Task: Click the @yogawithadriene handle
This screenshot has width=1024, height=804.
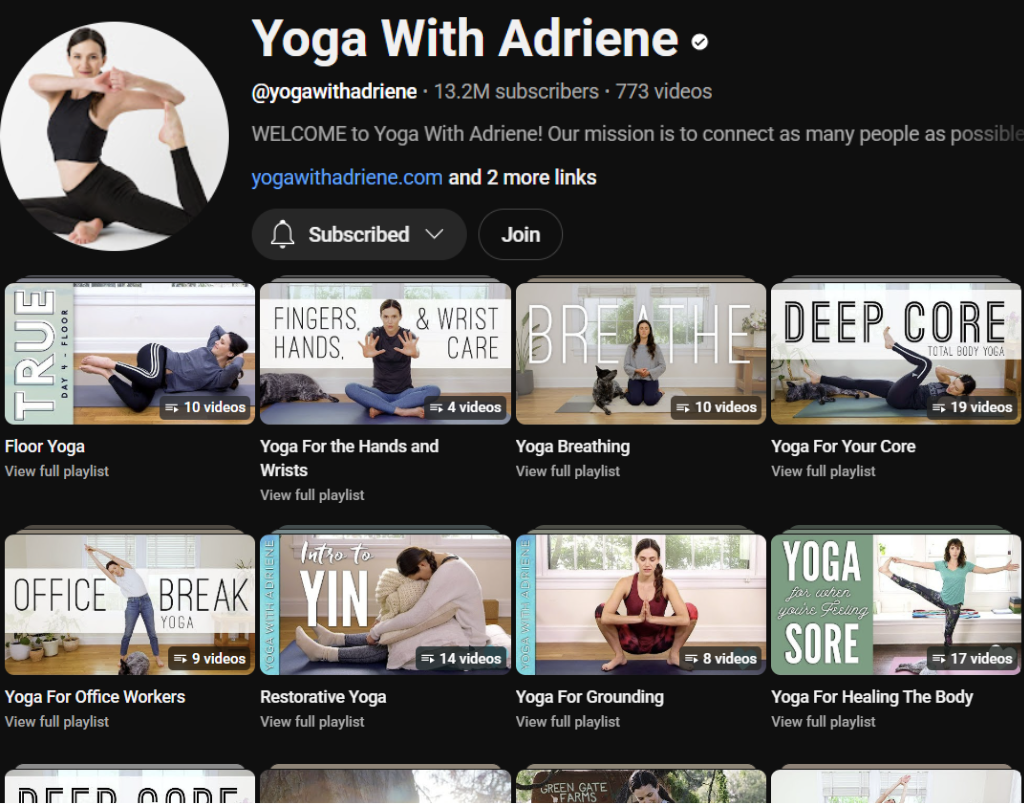Action: (334, 91)
